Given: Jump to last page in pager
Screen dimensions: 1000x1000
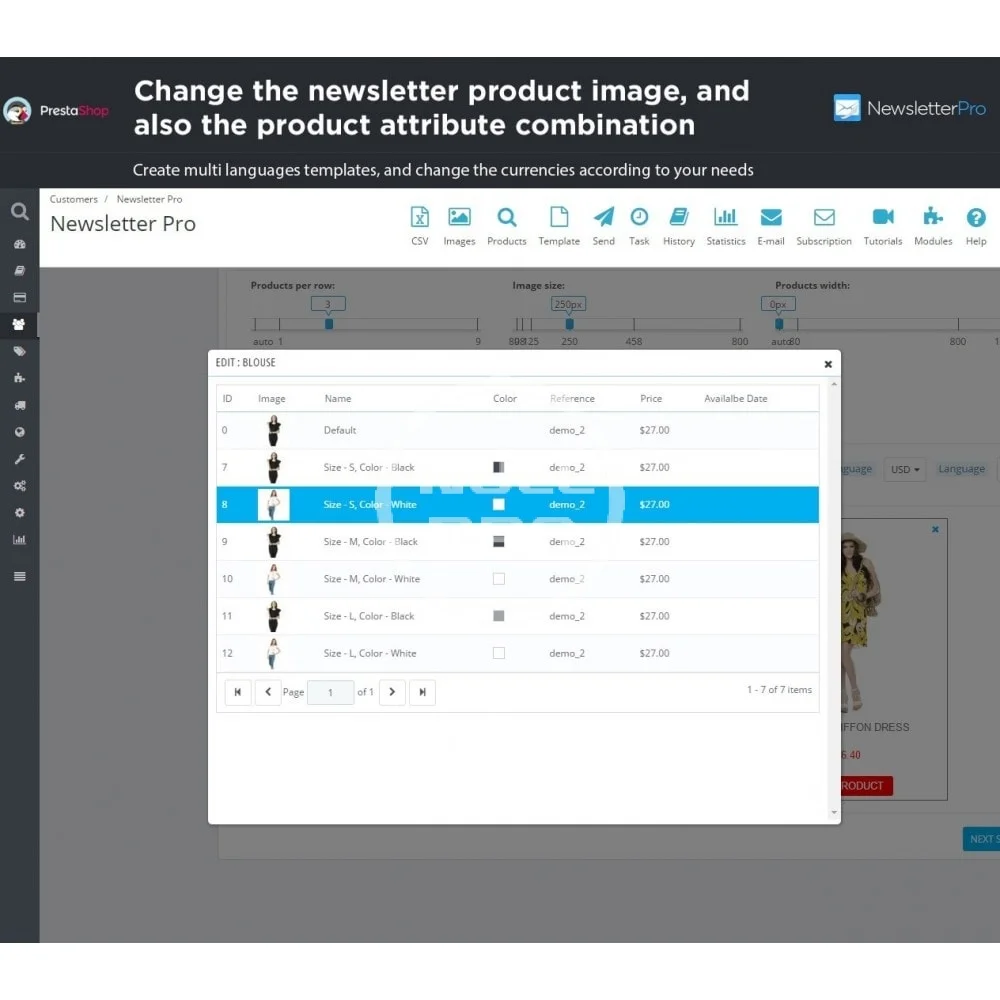Looking at the screenshot, I should pos(422,692).
